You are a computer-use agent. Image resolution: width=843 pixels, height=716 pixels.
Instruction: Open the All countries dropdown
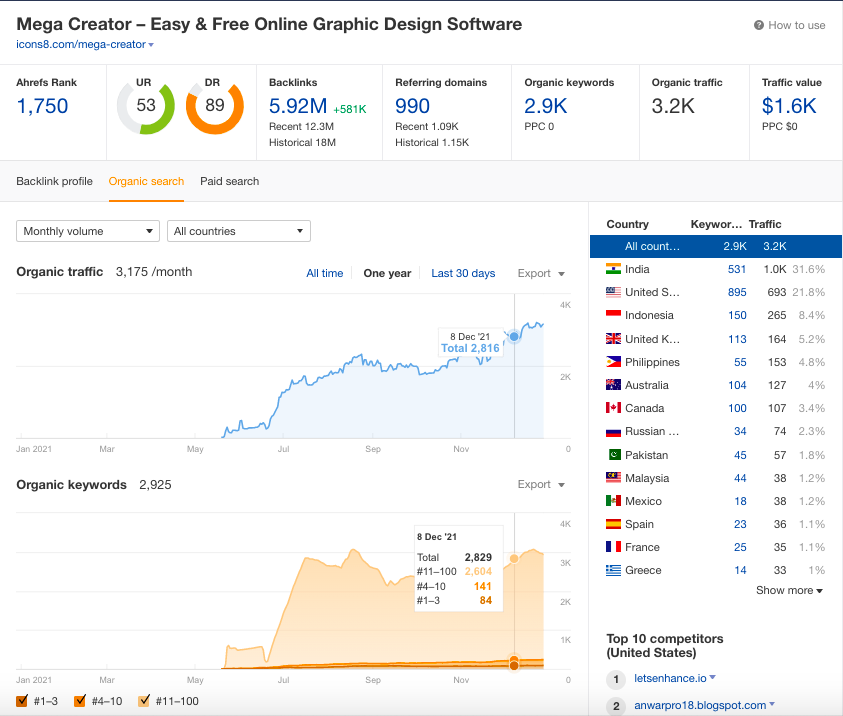pos(239,231)
